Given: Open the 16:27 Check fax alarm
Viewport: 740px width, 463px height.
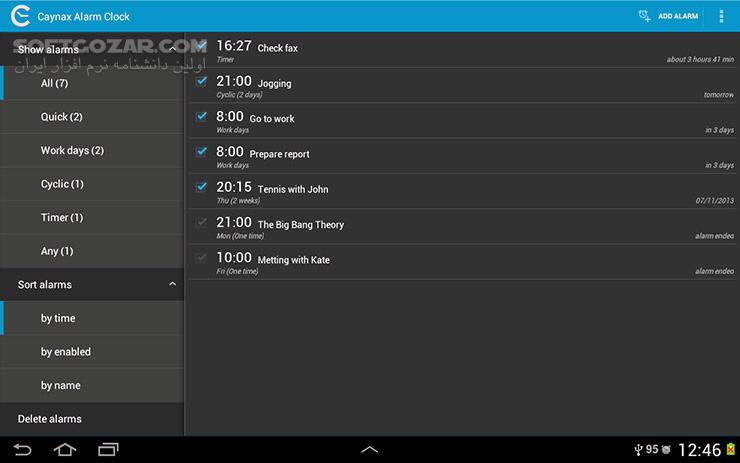Looking at the screenshot, I should [x=462, y=50].
